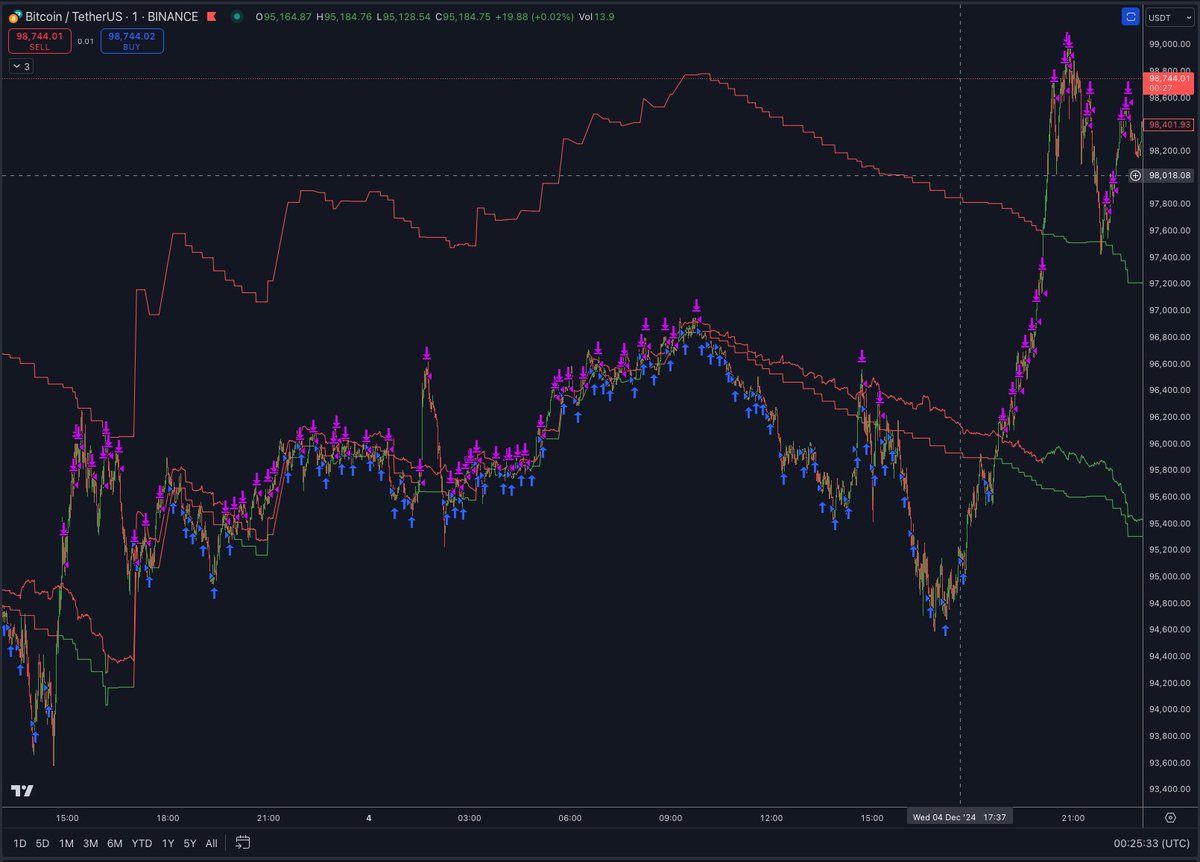Select the 5Y date range
This screenshot has width=1200, height=862.
click(190, 843)
